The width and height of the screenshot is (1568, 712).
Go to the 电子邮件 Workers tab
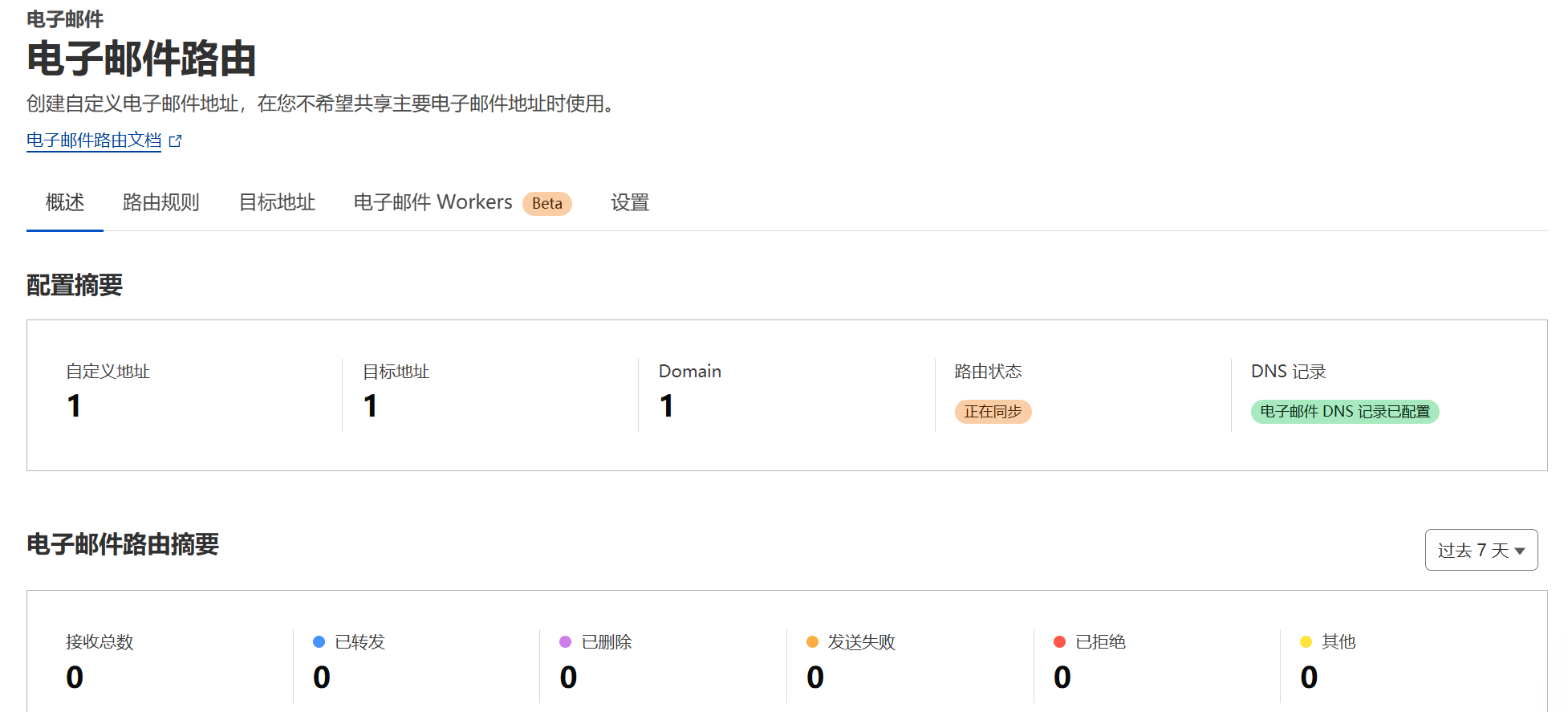coord(433,202)
